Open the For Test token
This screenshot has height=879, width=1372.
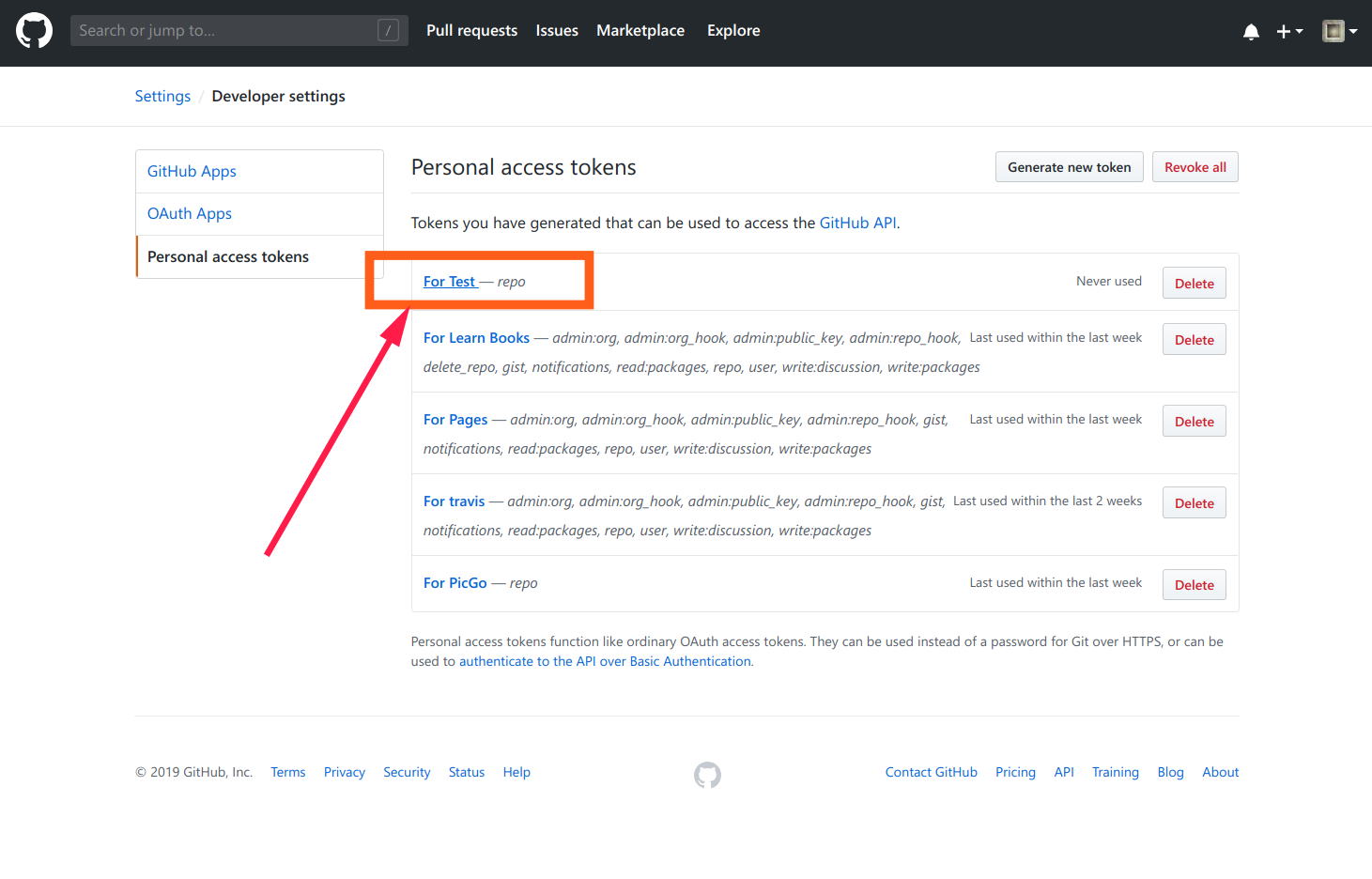point(450,282)
